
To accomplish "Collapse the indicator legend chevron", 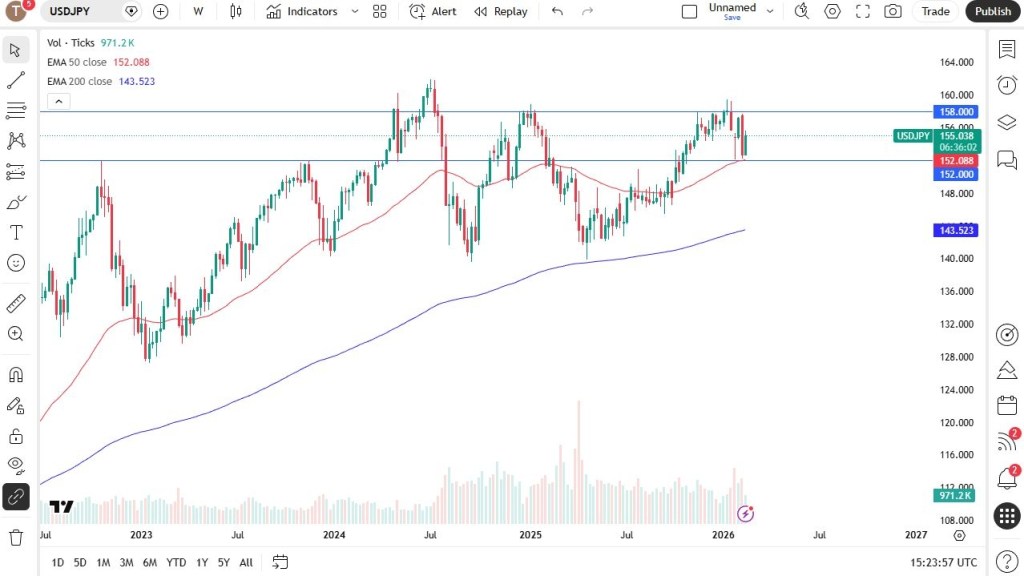I will (x=58, y=101).
